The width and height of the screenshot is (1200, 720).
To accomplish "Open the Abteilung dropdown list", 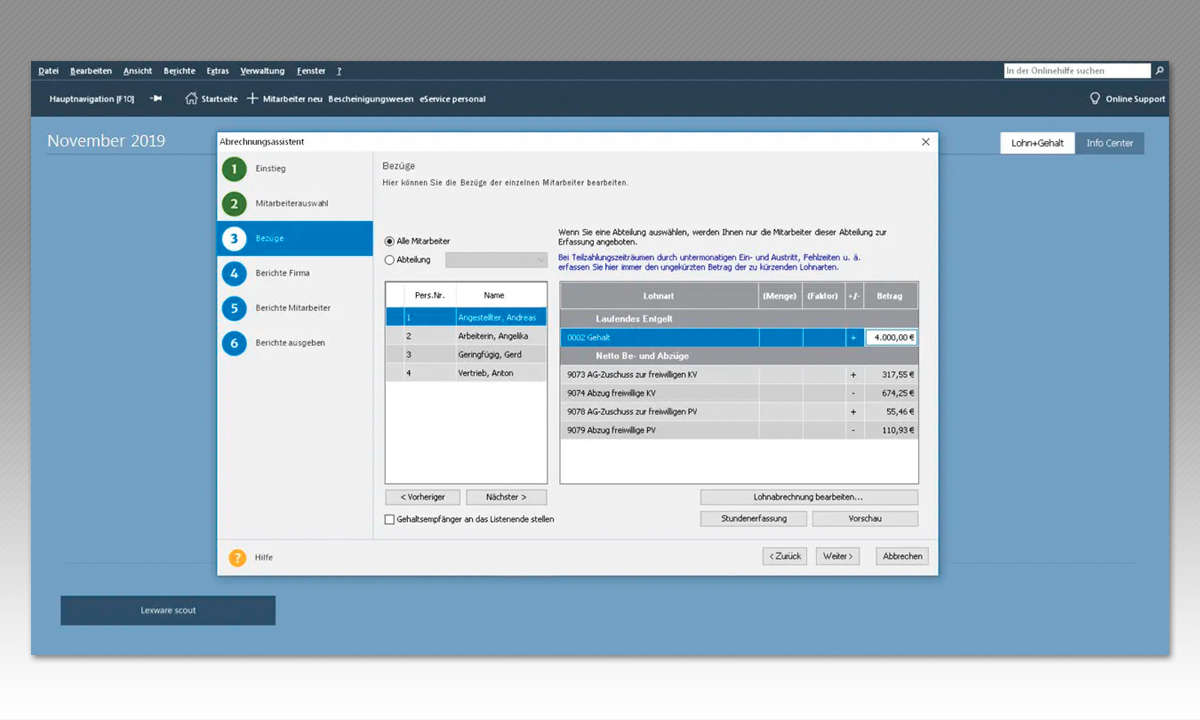I will click(x=496, y=260).
